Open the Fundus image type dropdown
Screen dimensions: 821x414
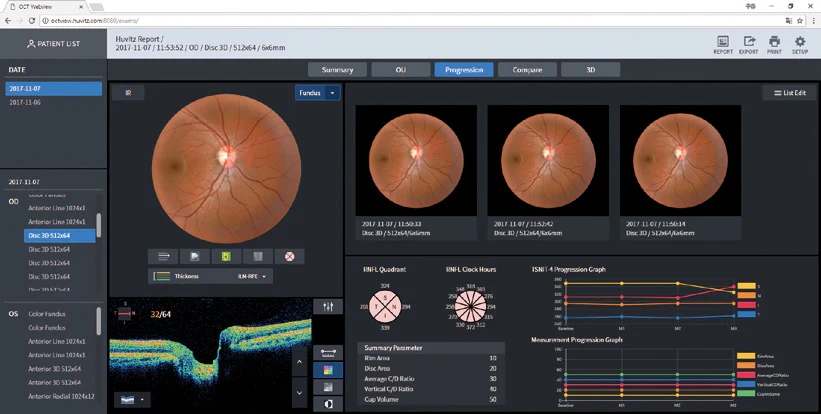[x=318, y=93]
